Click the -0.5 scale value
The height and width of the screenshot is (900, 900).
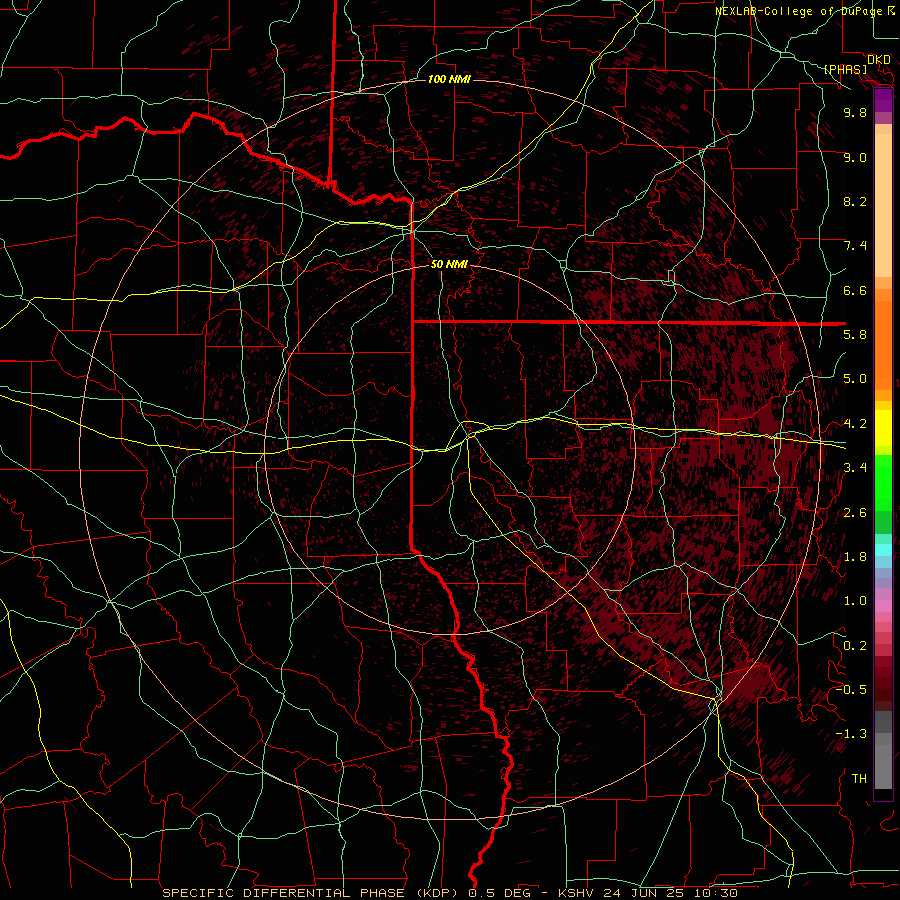click(x=851, y=690)
